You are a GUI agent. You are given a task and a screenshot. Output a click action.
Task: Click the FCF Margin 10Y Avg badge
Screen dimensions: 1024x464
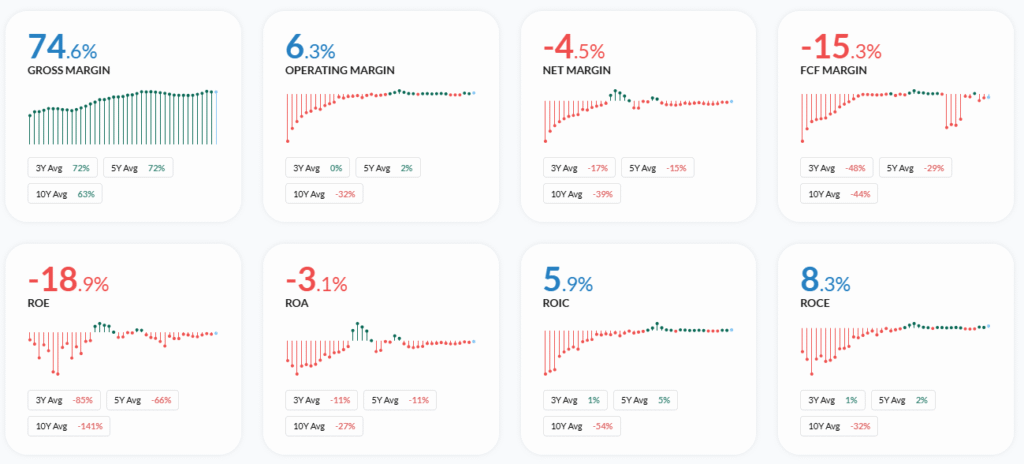[x=839, y=194]
